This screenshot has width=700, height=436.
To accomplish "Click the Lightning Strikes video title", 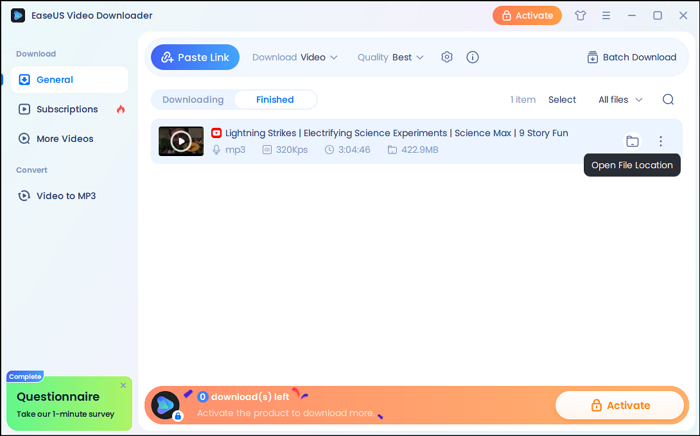I will 396,133.
